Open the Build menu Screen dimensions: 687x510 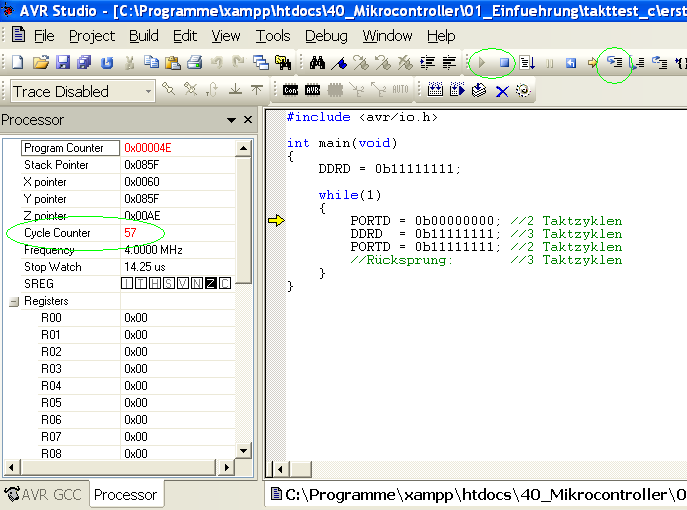point(144,36)
